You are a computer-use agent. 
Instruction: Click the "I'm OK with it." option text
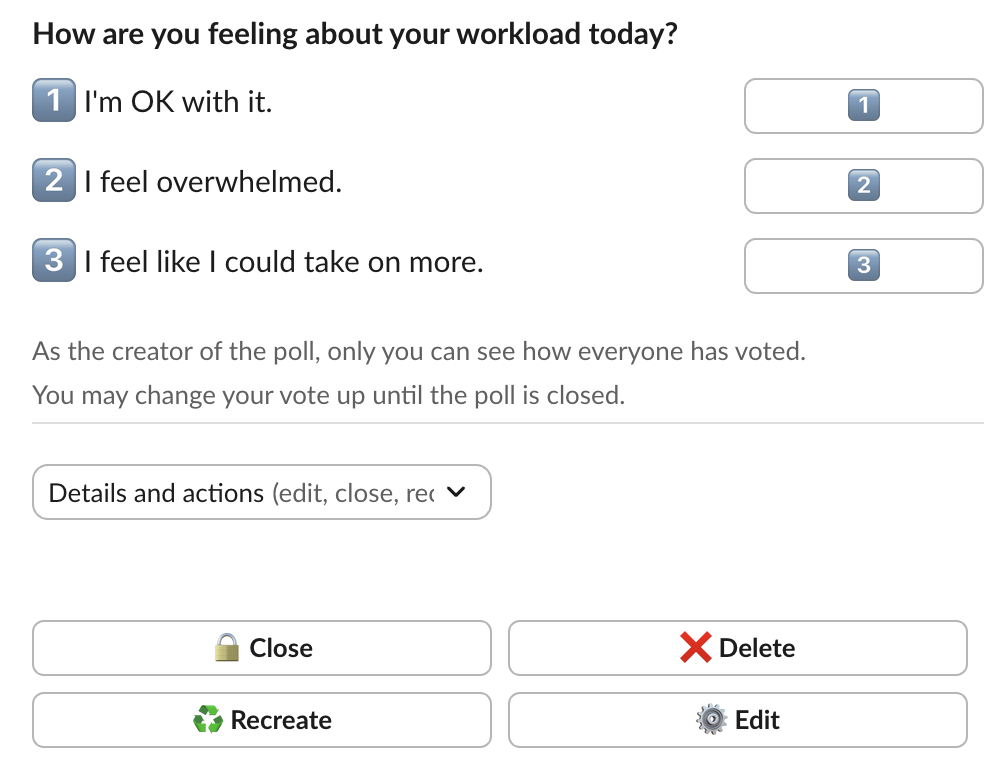(x=178, y=101)
